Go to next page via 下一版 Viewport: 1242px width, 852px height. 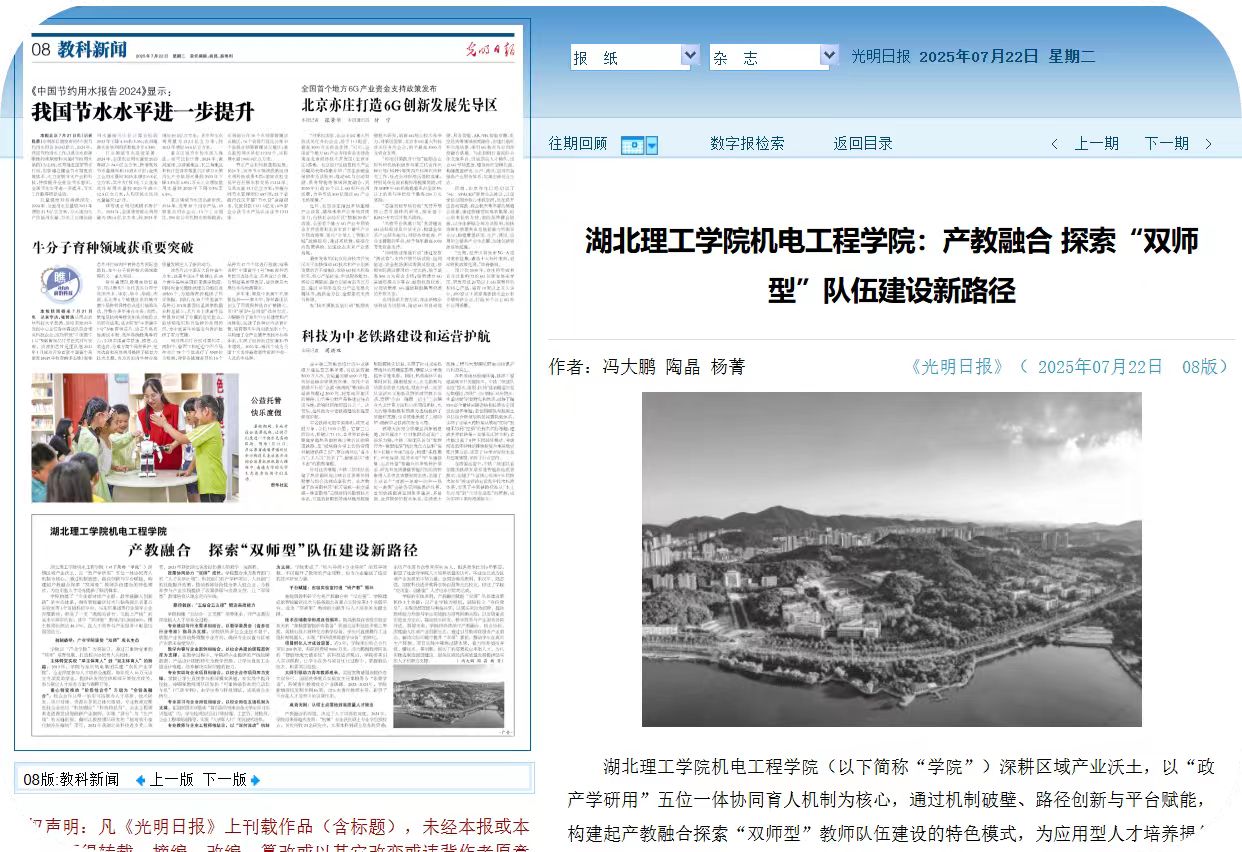coord(224,780)
